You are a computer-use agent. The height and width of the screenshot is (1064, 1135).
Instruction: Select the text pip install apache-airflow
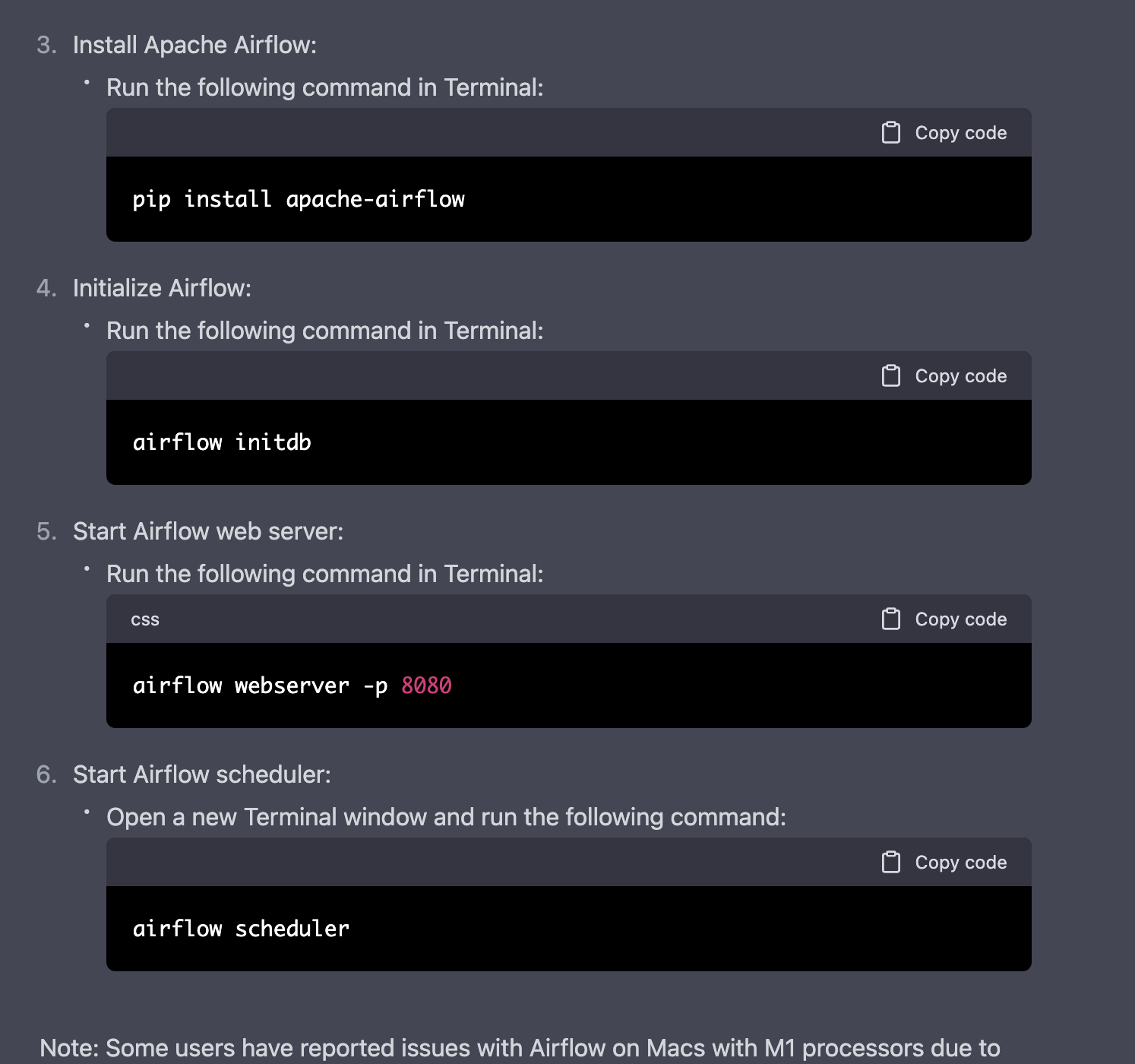[299, 199]
